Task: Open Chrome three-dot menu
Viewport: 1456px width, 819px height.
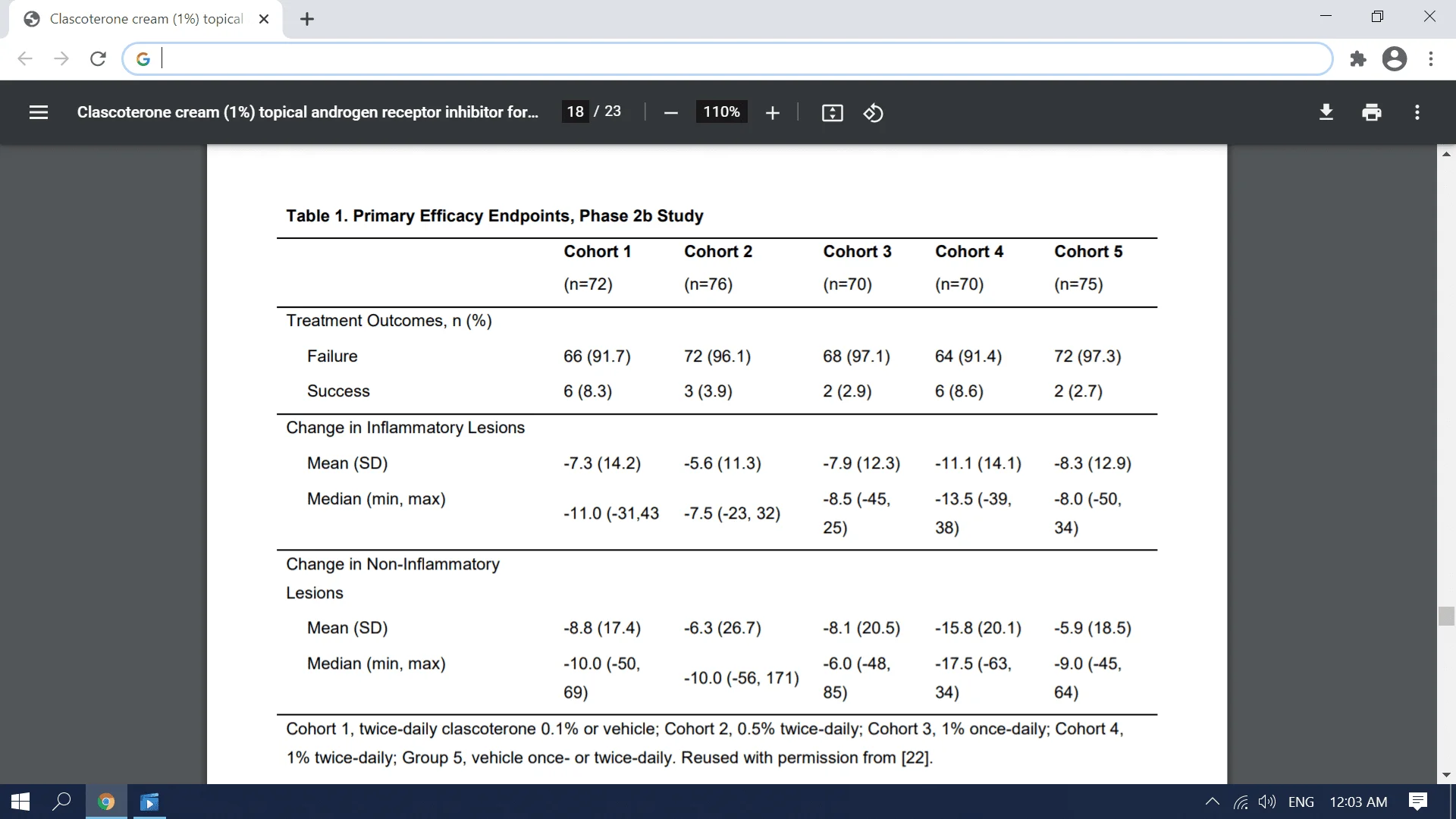Action: coord(1431,58)
